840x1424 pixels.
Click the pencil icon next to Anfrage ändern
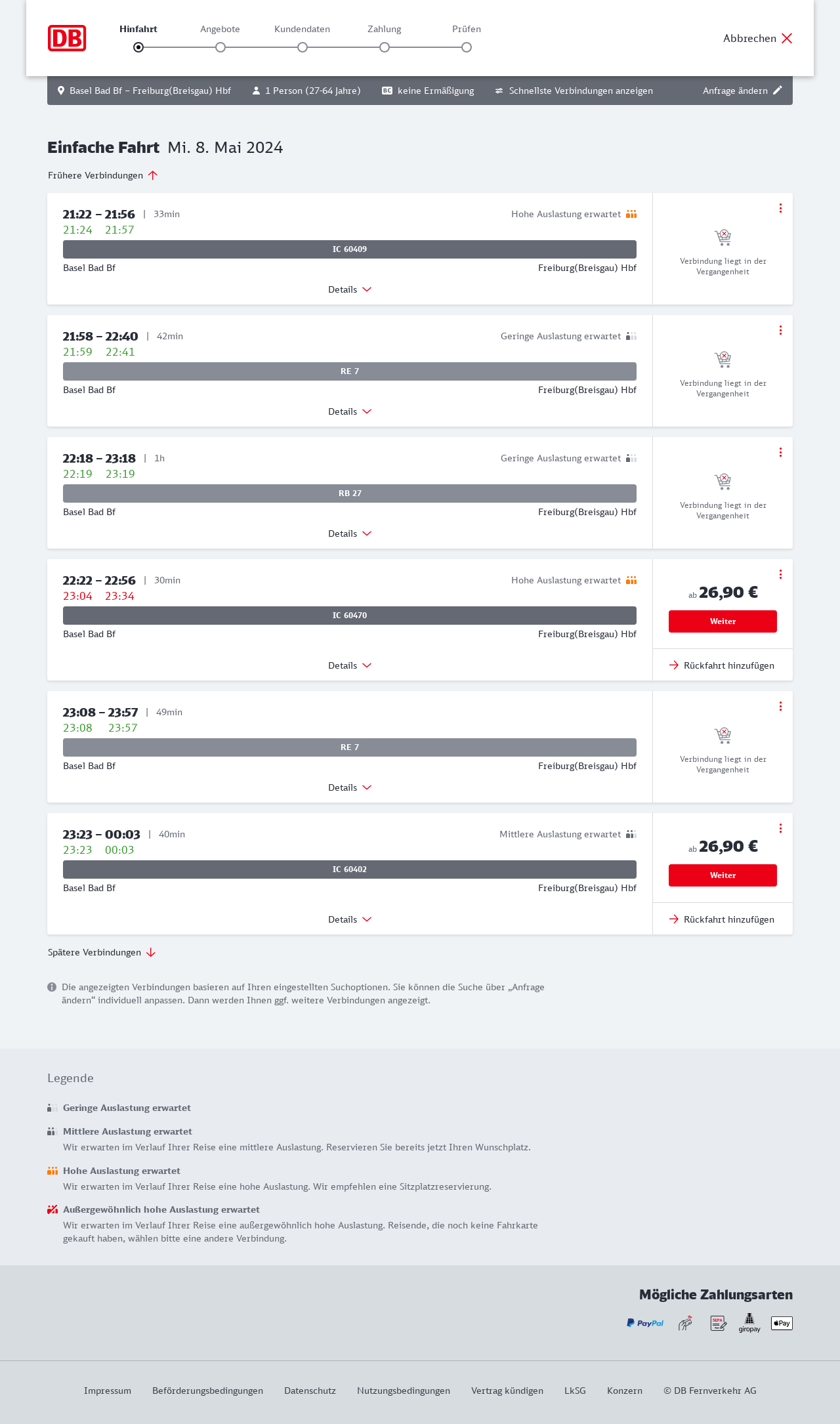(778, 91)
